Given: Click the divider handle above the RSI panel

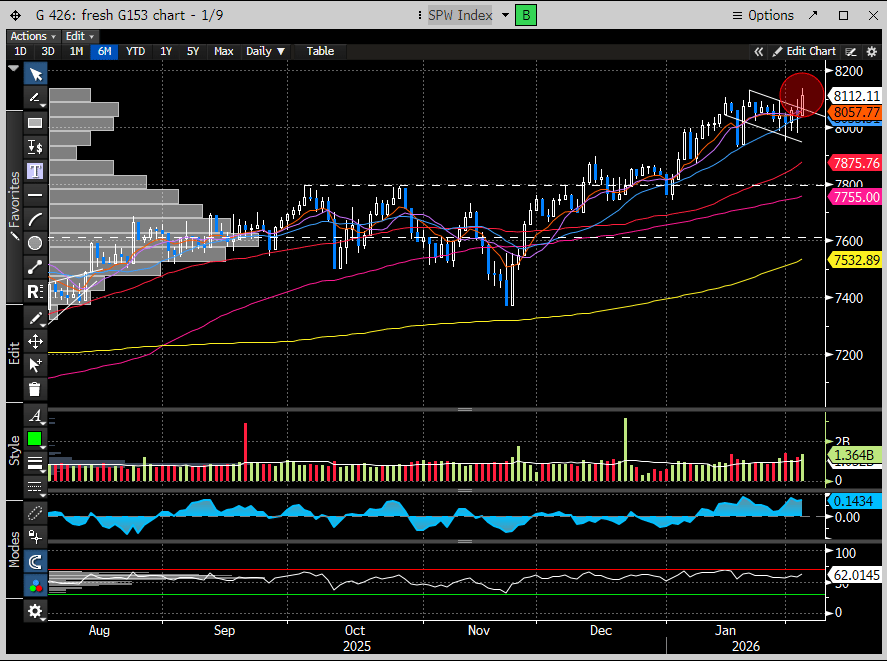Looking at the screenshot, I should (x=465, y=542).
